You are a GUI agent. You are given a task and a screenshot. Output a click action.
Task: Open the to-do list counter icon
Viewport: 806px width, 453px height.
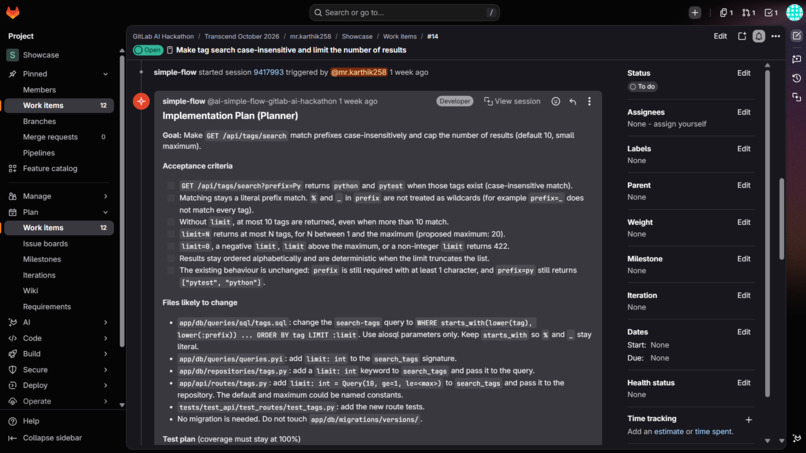coord(771,13)
